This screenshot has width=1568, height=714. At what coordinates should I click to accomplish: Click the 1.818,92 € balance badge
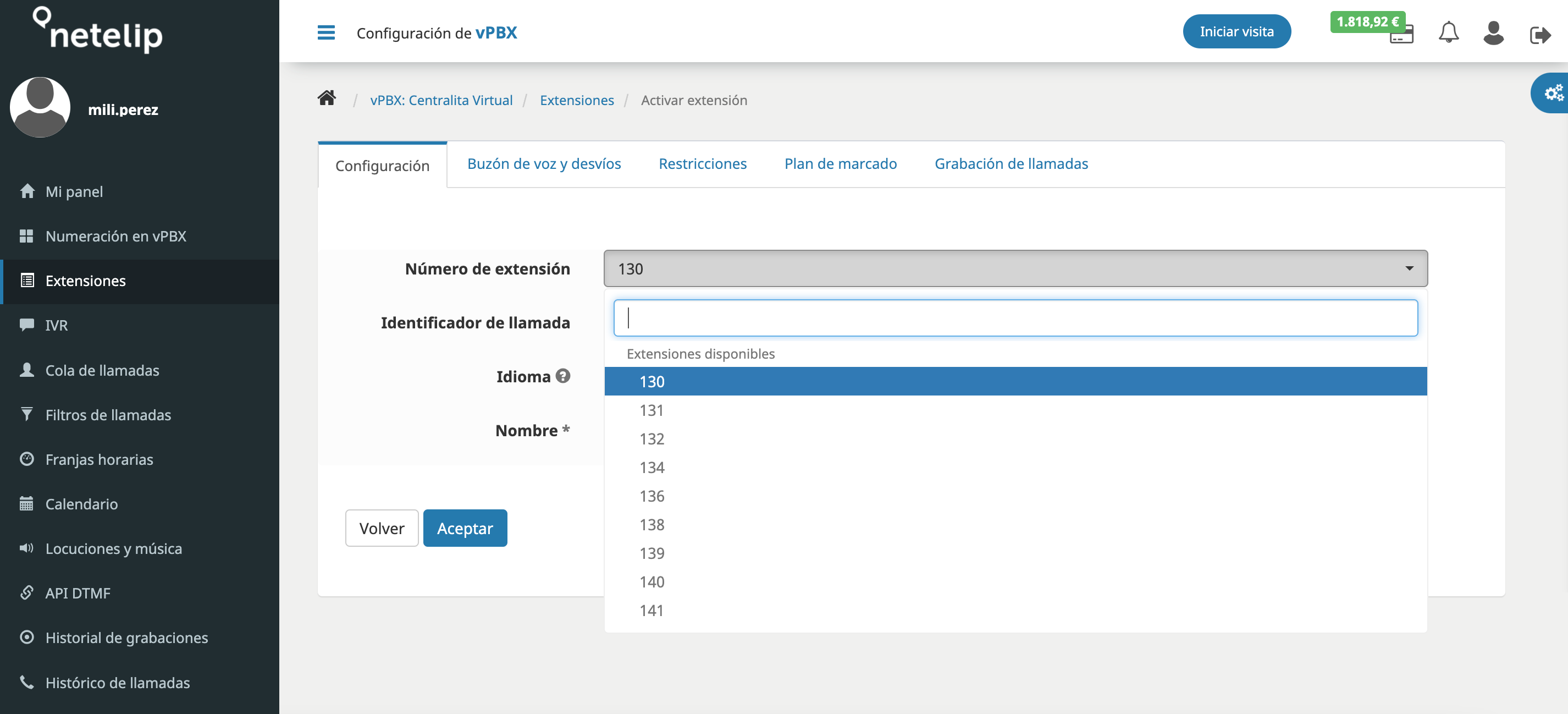(1367, 21)
